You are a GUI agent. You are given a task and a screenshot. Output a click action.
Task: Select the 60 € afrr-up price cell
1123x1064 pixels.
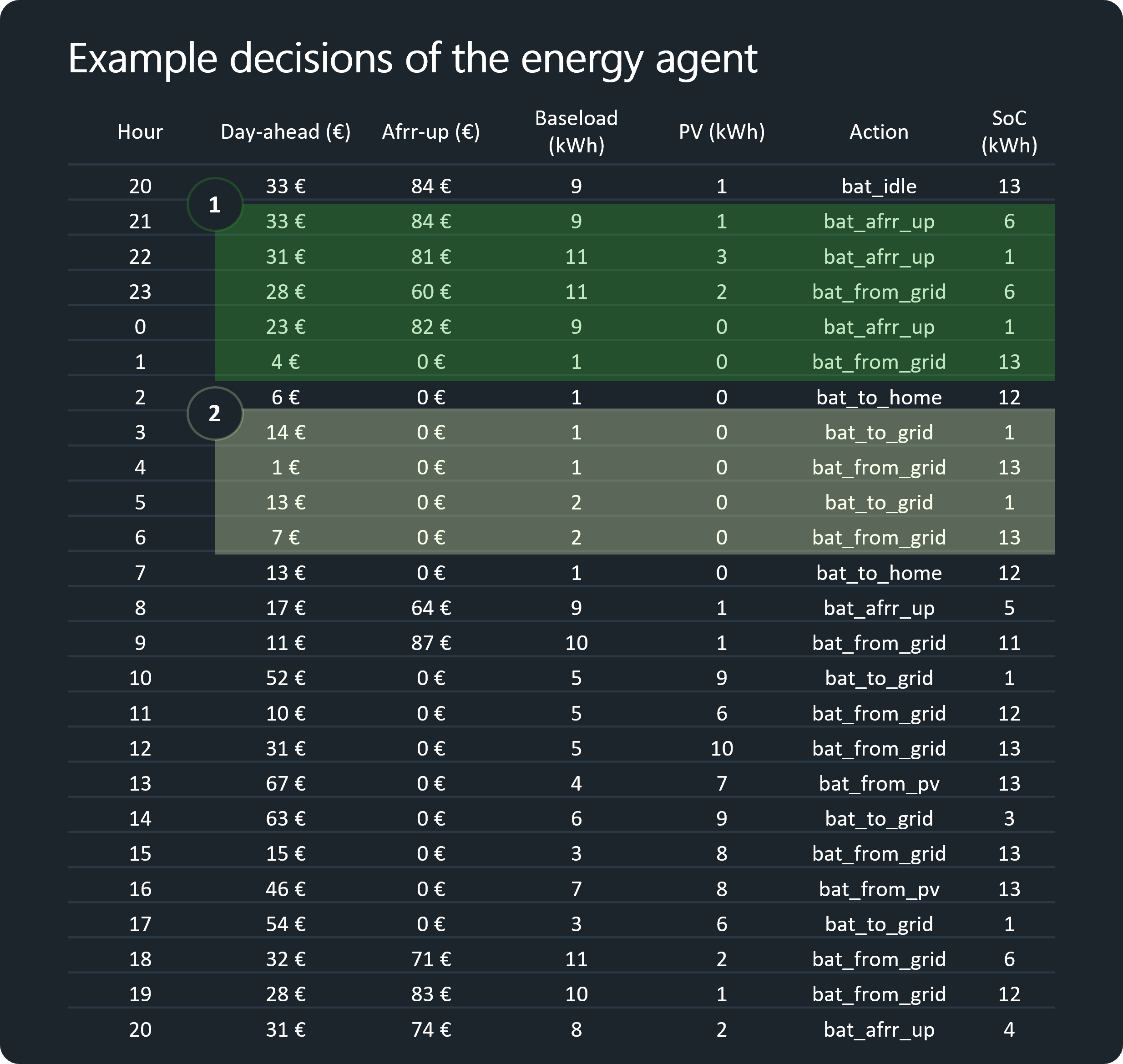pos(431,292)
